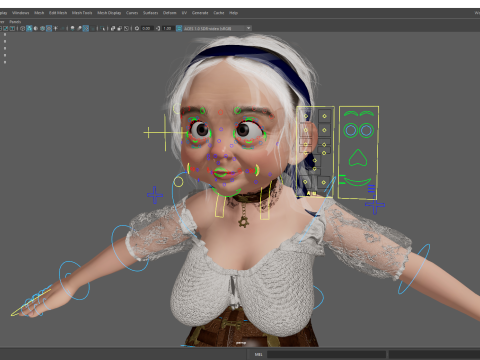This screenshot has width=480, height=360.
Task: Select blue wrist circle control
Action: pyautogui.click(x=74, y=280)
